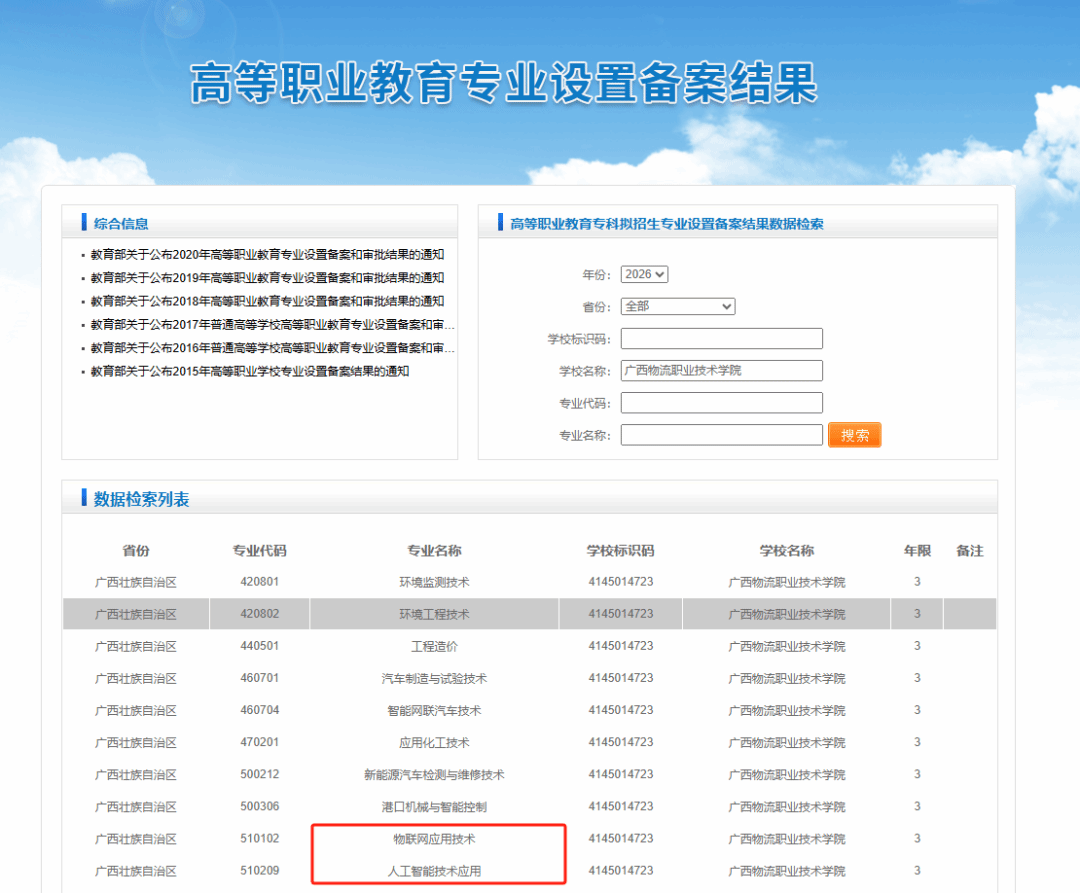Open the 2017年 notice link

click(x=272, y=325)
